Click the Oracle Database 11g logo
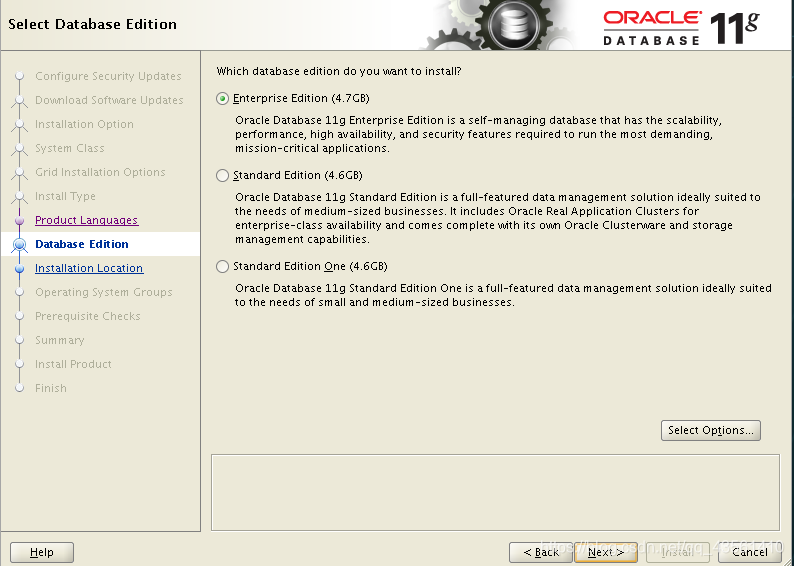Screen dimensions: 794x566 681,27
